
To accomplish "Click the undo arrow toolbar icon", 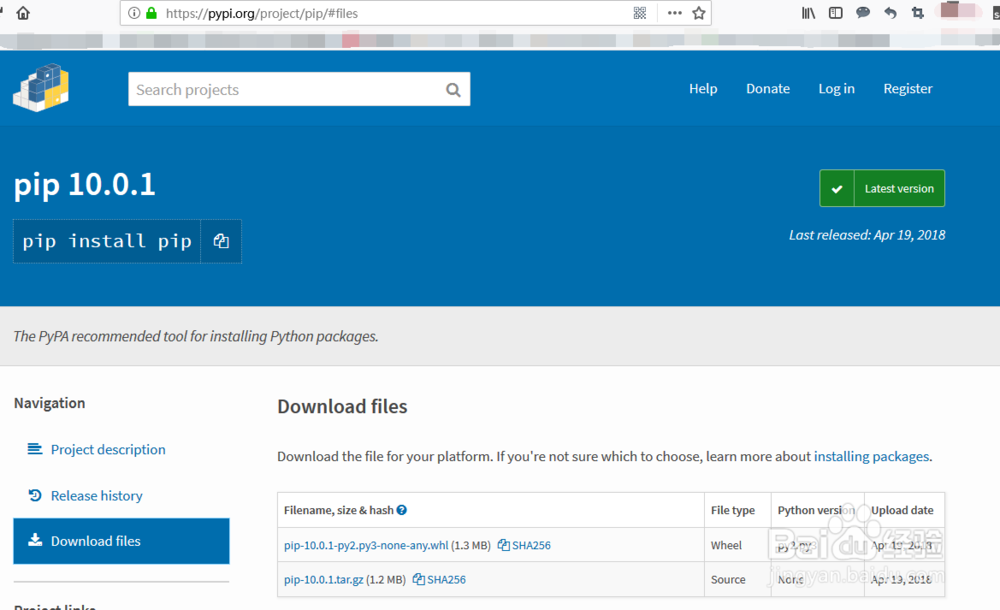I will (890, 13).
